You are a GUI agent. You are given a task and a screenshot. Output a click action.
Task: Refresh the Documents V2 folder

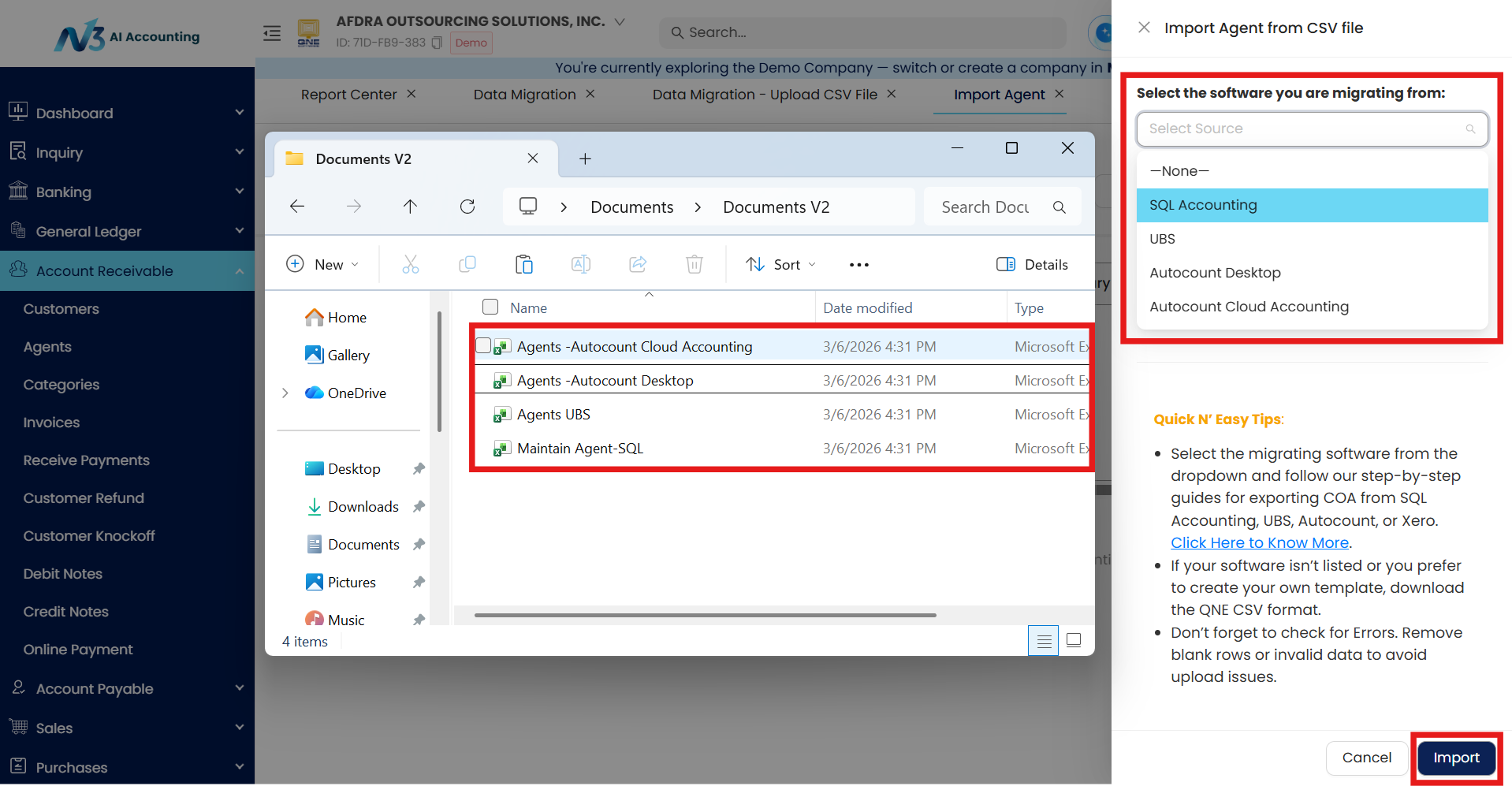pyautogui.click(x=467, y=207)
